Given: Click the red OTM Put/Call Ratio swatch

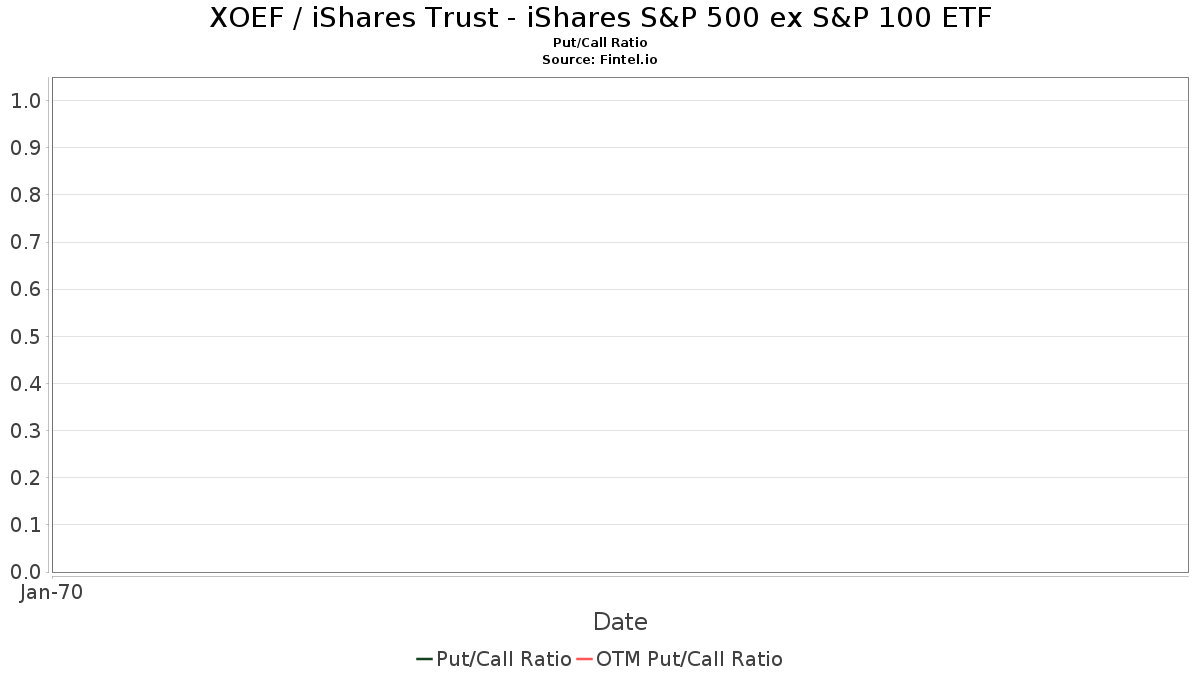Looking at the screenshot, I should 585,659.
